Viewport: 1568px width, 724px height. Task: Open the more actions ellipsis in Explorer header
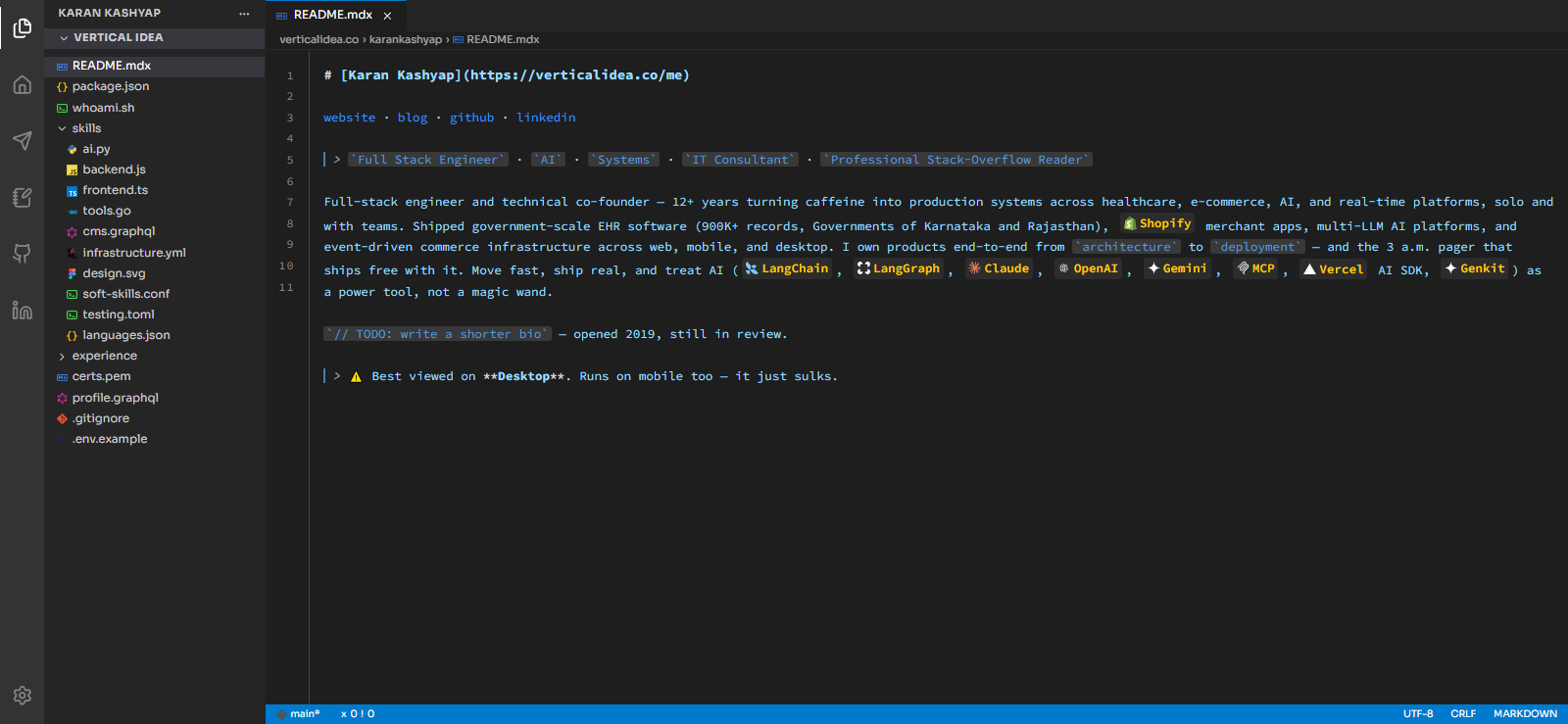click(x=244, y=14)
